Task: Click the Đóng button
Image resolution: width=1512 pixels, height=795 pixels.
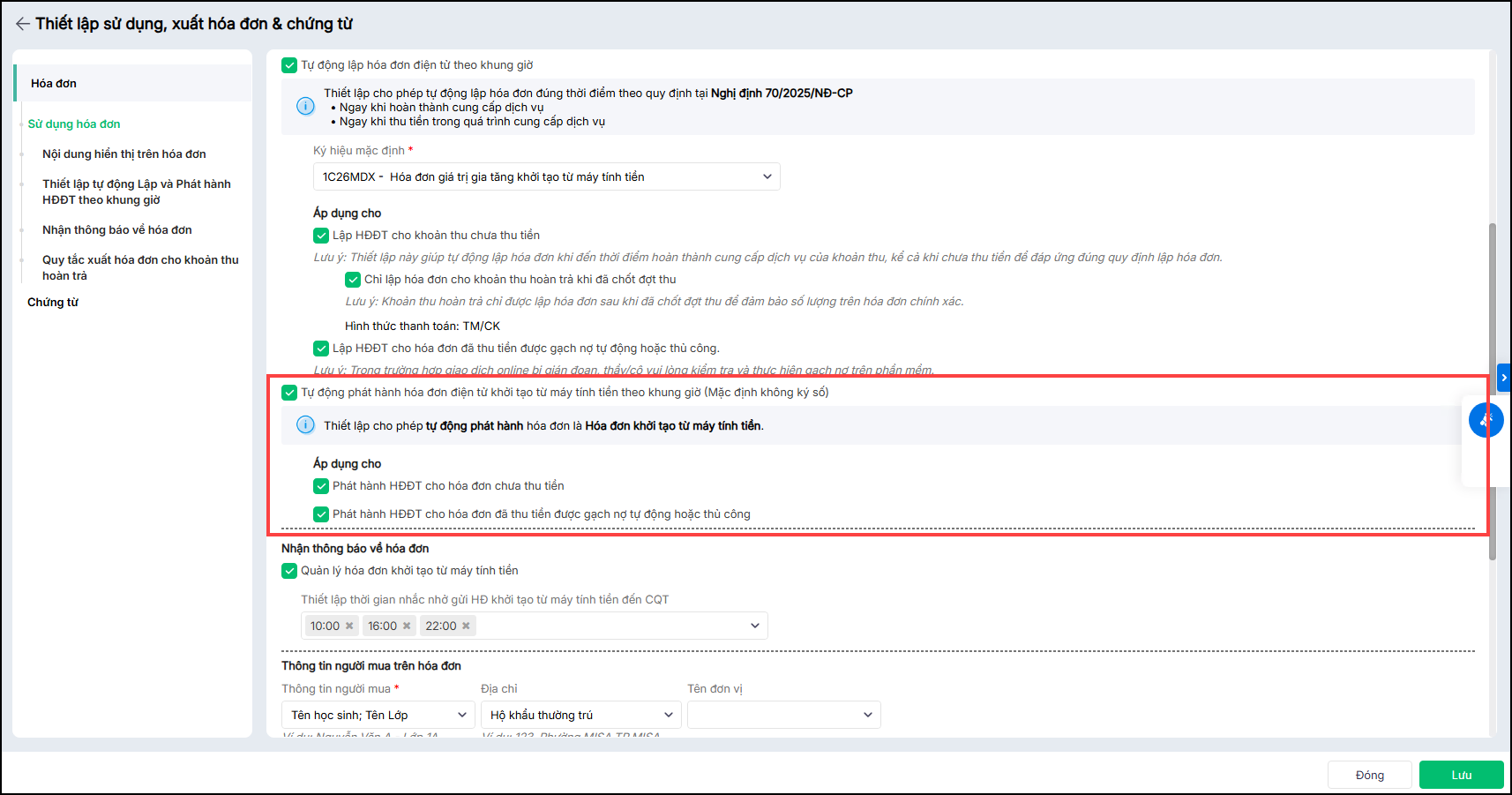Action: pos(1369,775)
